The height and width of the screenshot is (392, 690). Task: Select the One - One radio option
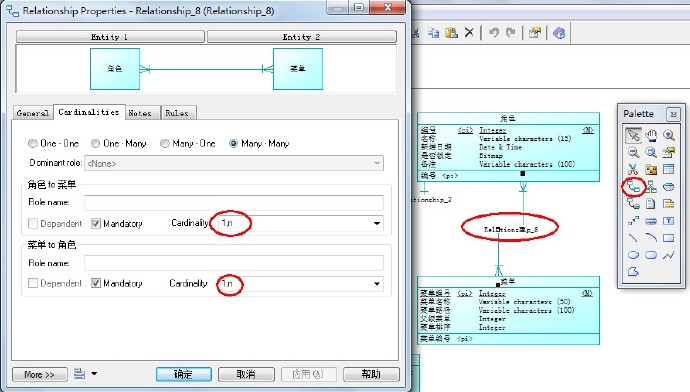[x=53, y=143]
